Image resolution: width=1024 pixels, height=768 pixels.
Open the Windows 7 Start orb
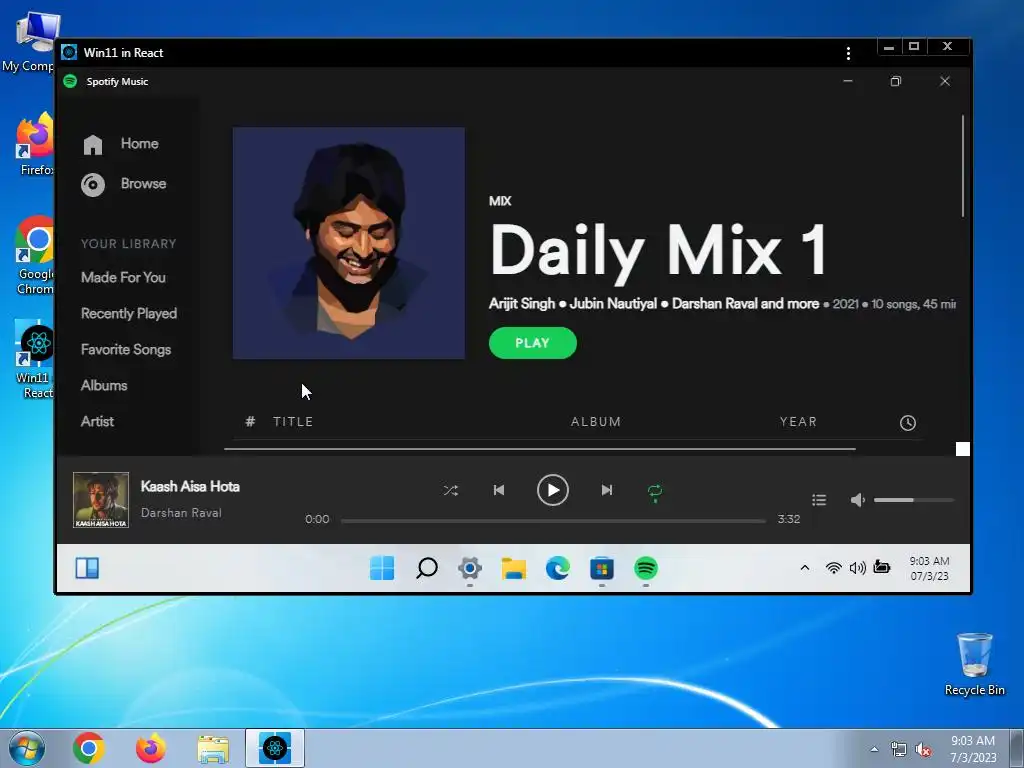[x=27, y=748]
